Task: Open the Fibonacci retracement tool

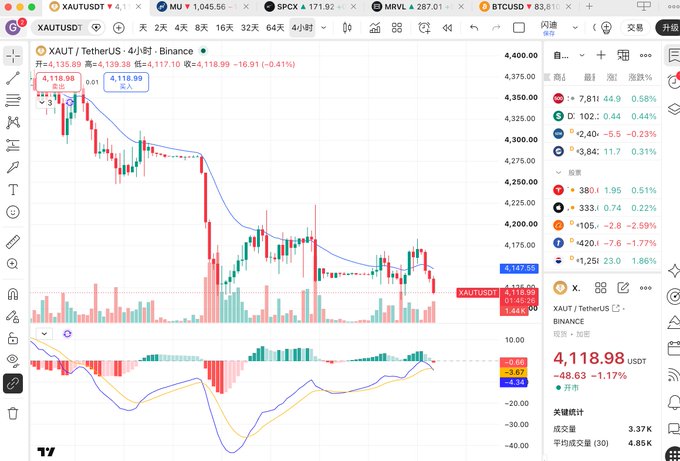Action: (13, 101)
